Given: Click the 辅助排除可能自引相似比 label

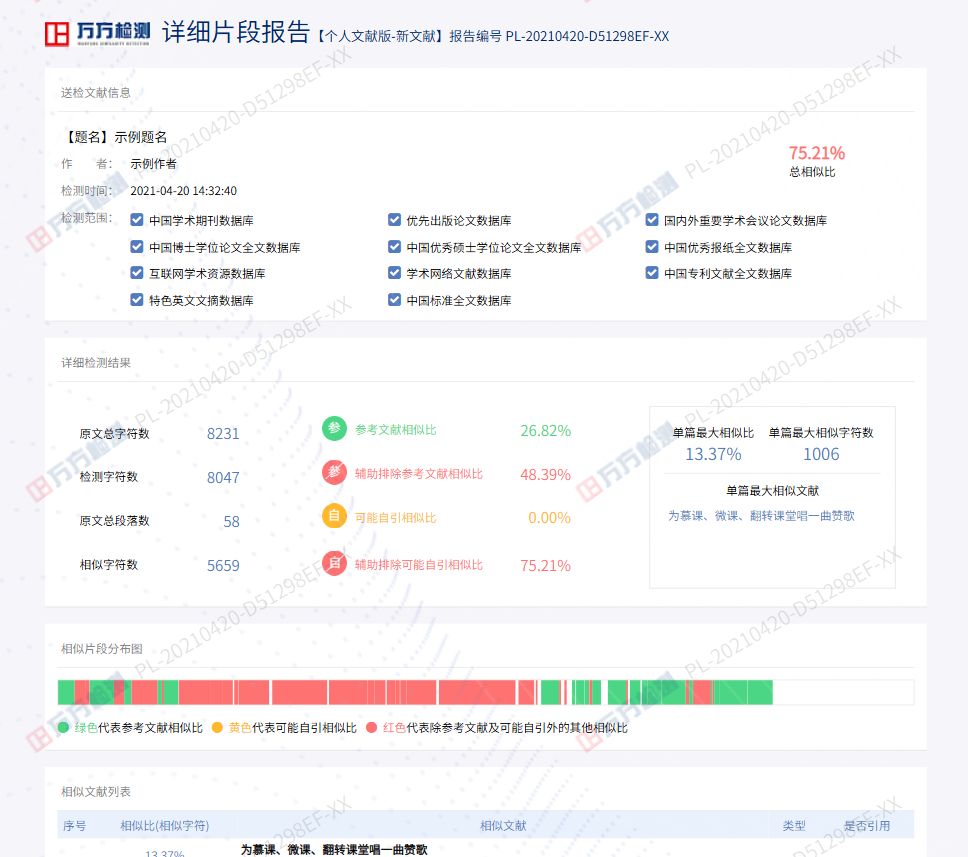Looking at the screenshot, I should (x=419, y=564).
